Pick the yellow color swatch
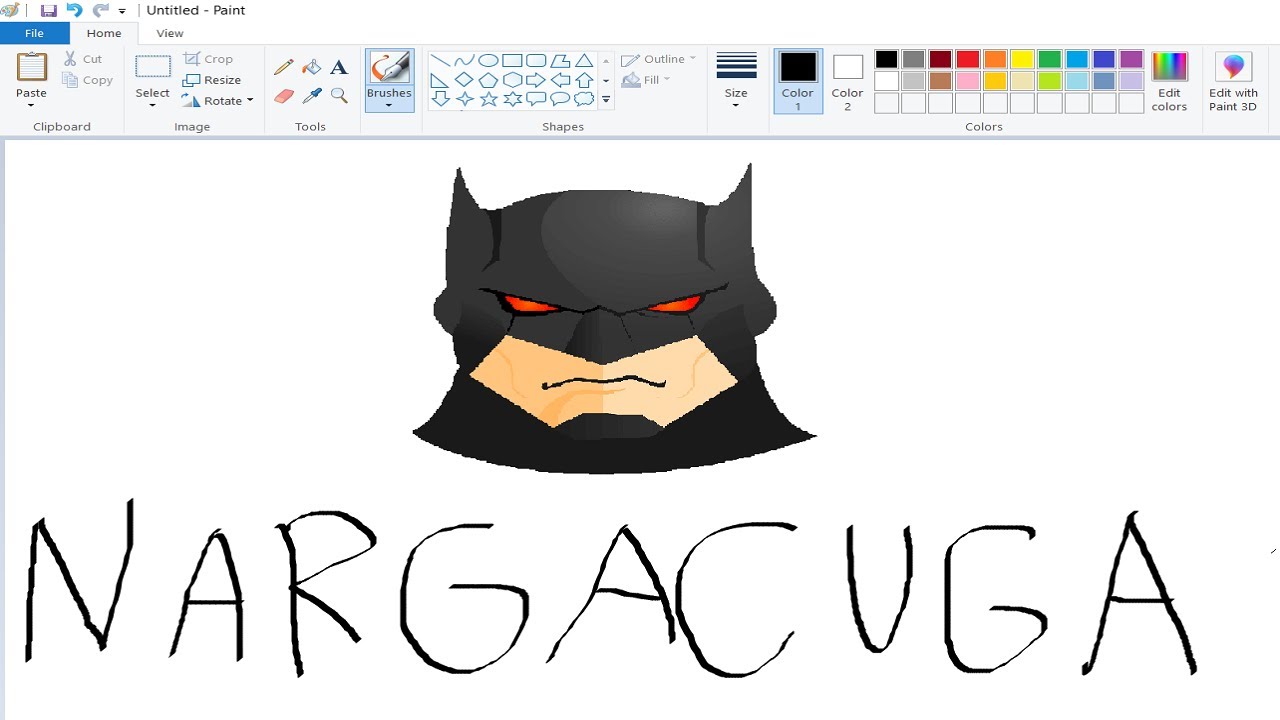The image size is (1280, 720). tap(1021, 59)
